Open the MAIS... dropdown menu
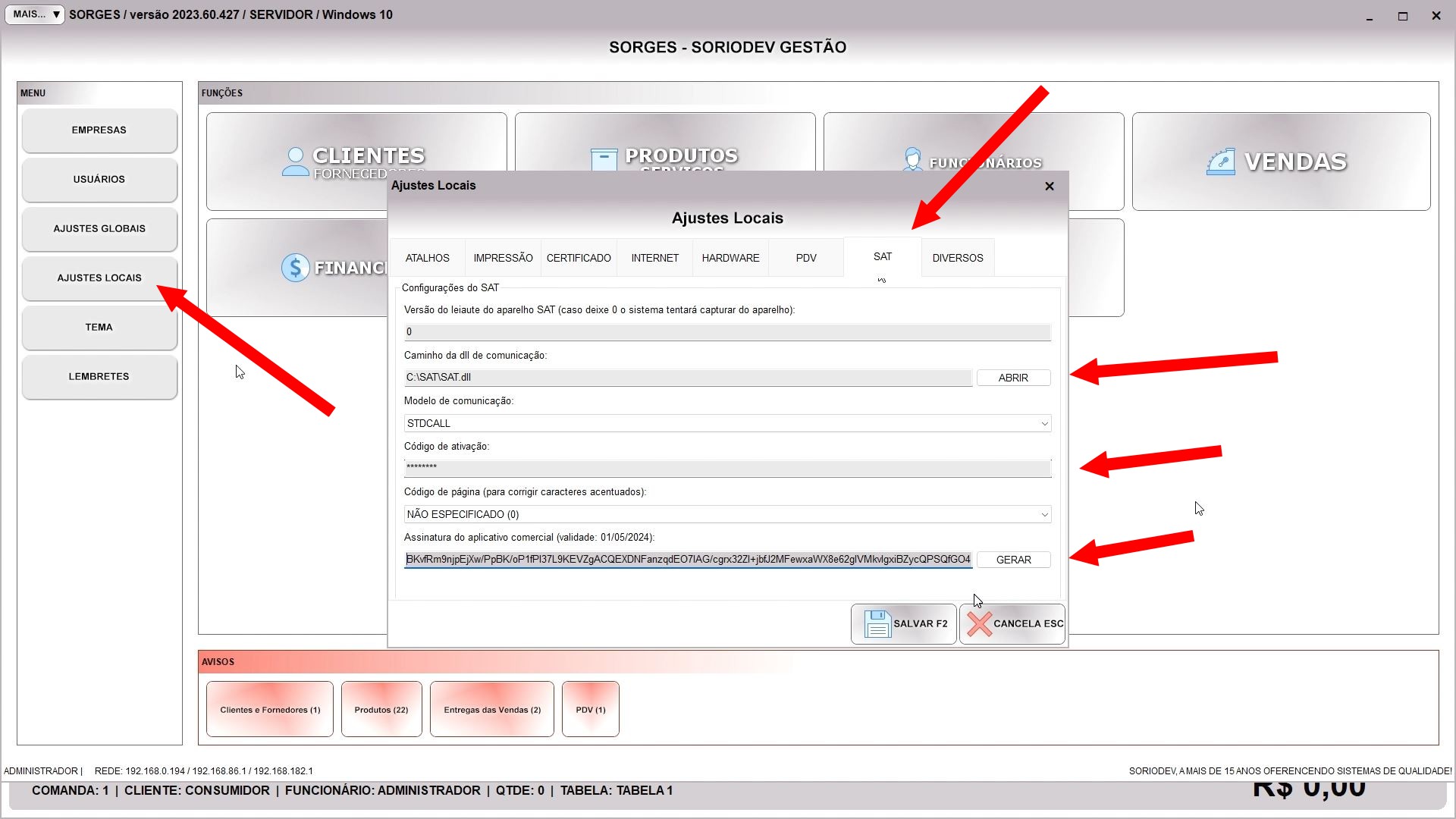 (x=36, y=14)
